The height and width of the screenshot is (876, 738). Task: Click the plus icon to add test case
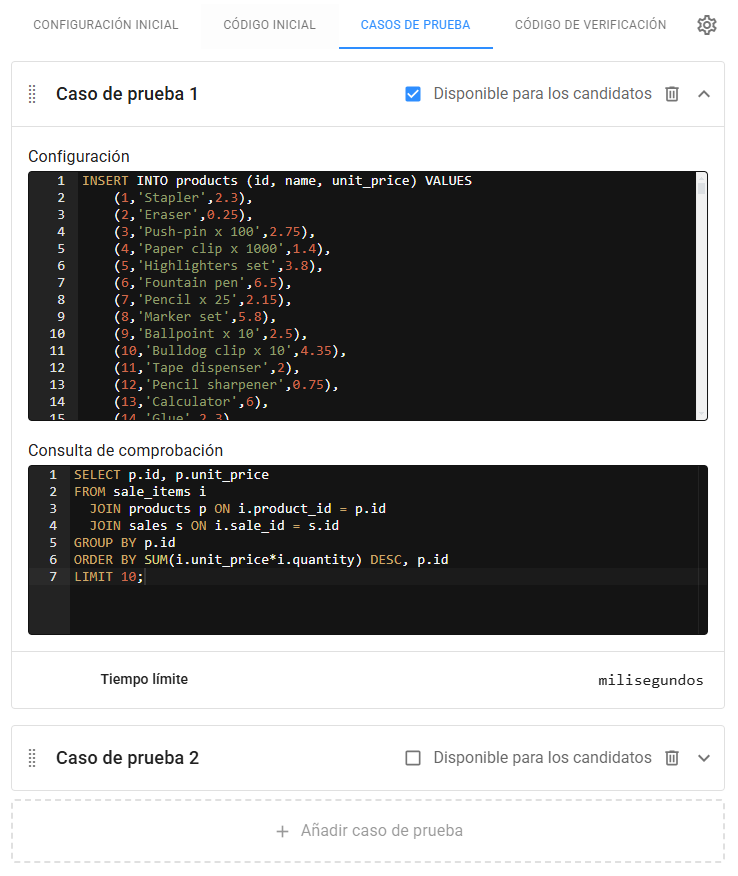(281, 830)
